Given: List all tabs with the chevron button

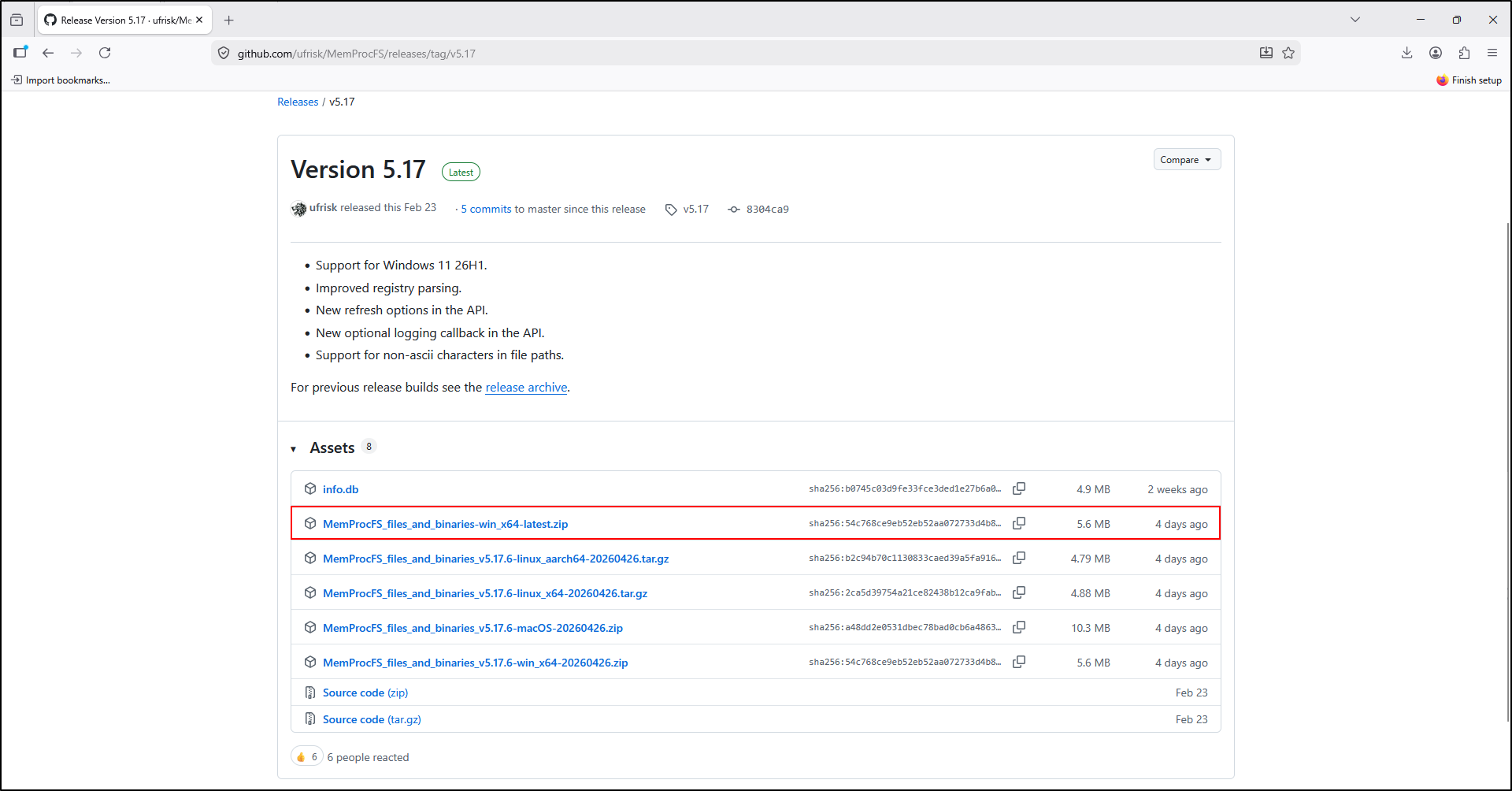Looking at the screenshot, I should (1355, 20).
